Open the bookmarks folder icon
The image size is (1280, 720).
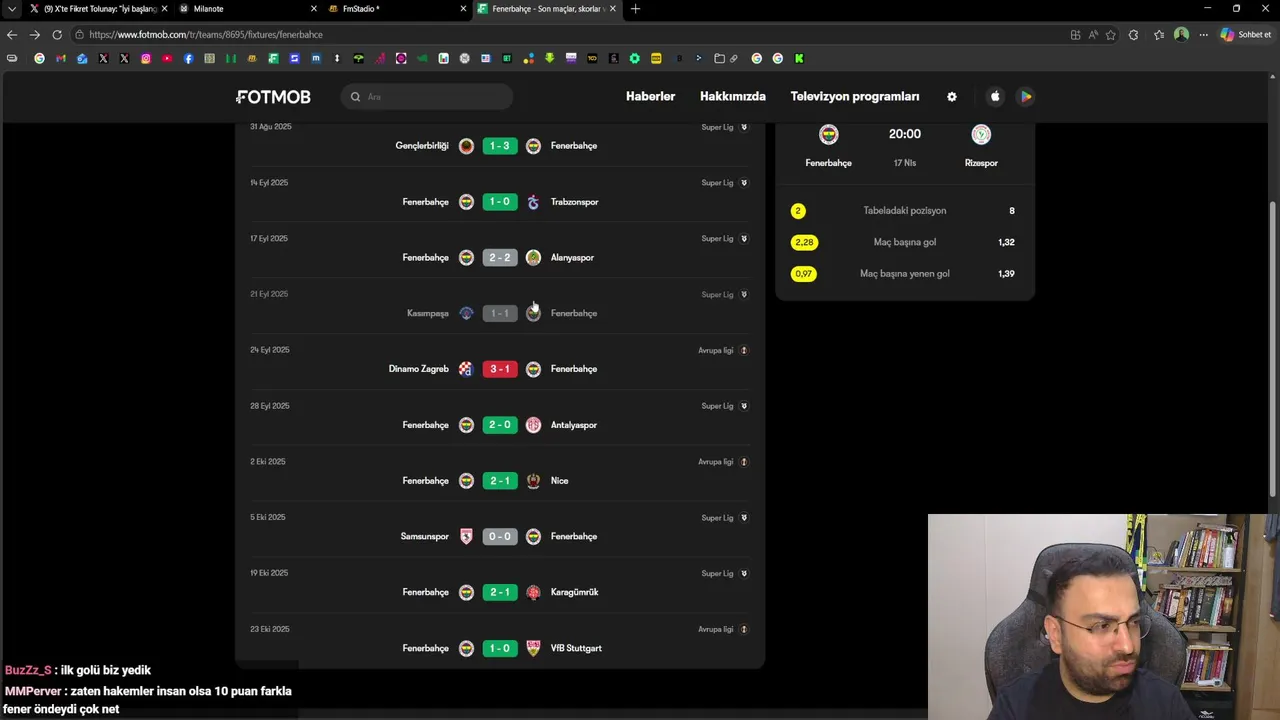(719, 59)
